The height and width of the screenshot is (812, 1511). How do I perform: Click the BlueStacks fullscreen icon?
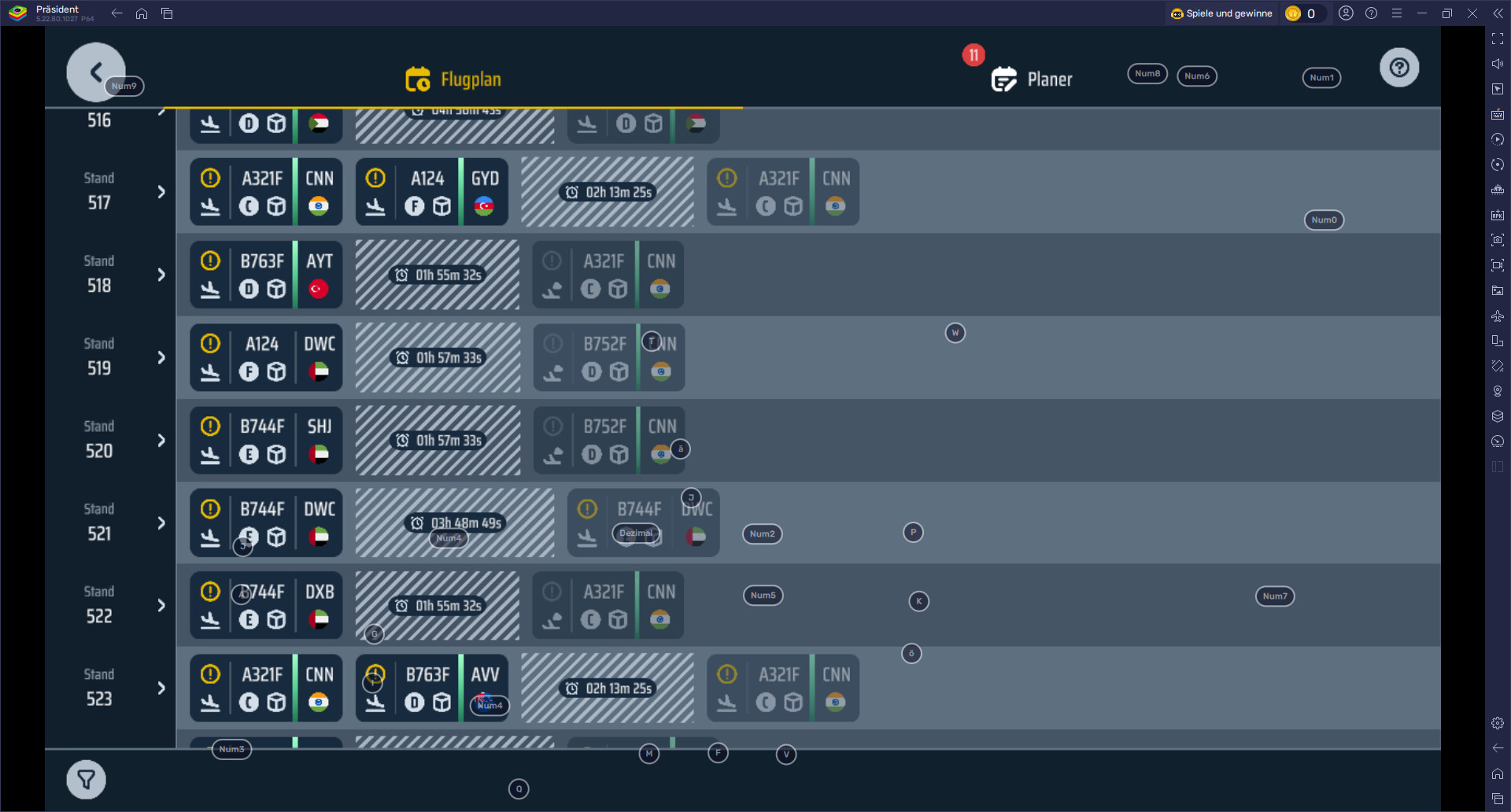pos(1497,39)
